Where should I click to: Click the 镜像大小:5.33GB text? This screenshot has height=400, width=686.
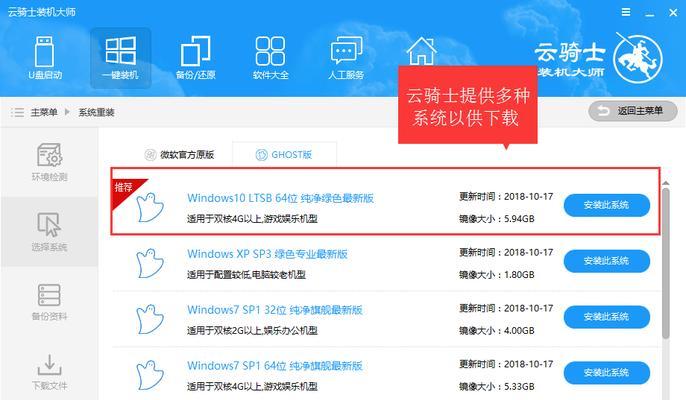point(497,386)
